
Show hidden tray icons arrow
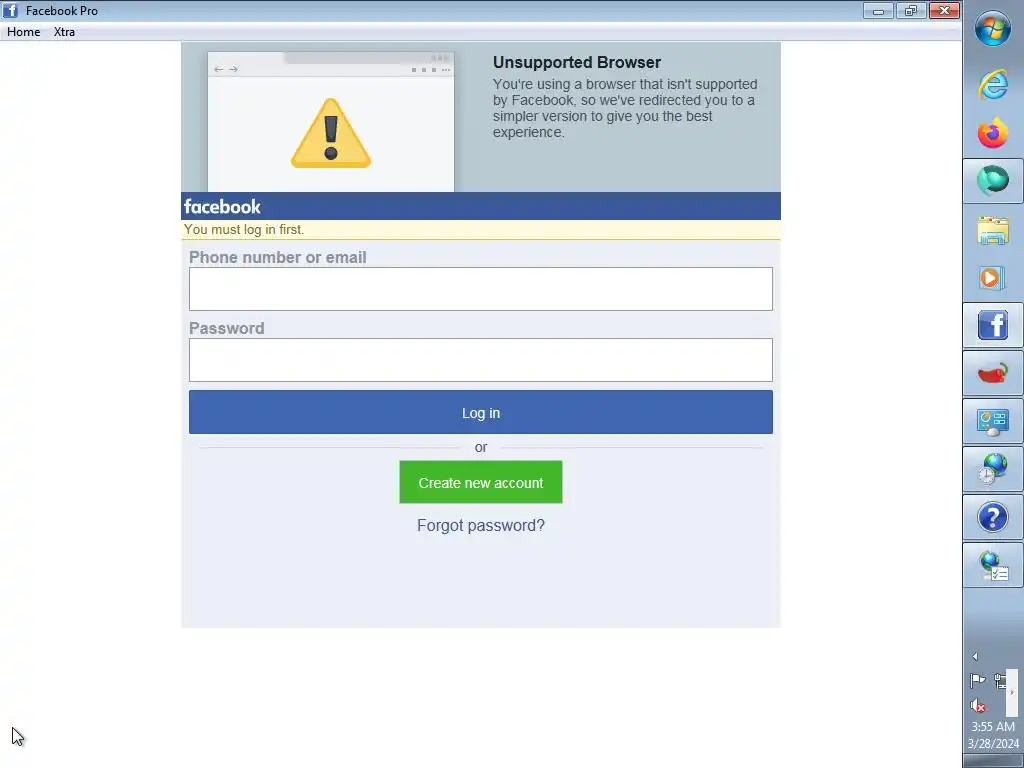click(975, 656)
